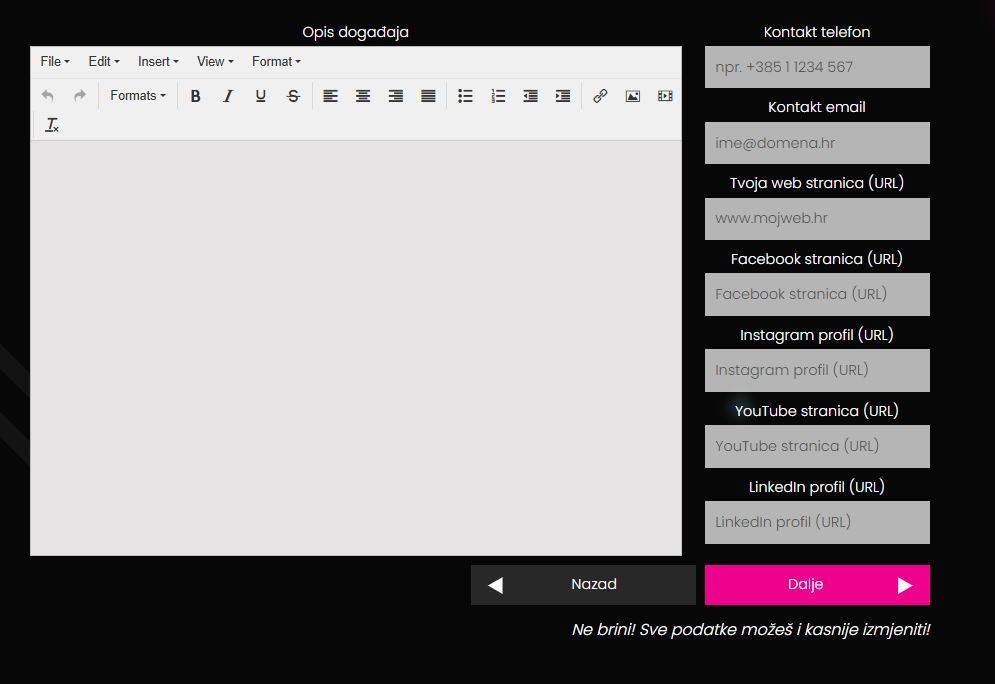The height and width of the screenshot is (684, 995).
Task: Apply italic formatting
Action: (x=228, y=96)
